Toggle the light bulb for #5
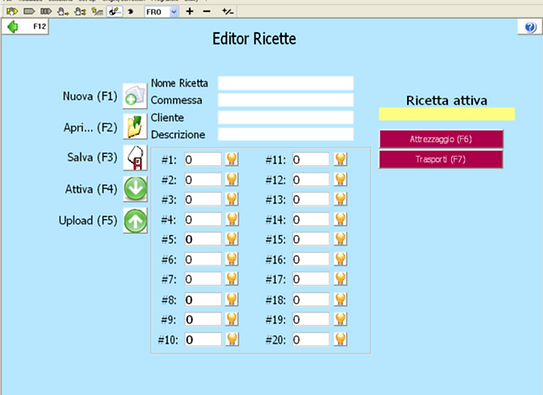Image resolution: width=543 pixels, height=395 pixels. [232, 239]
